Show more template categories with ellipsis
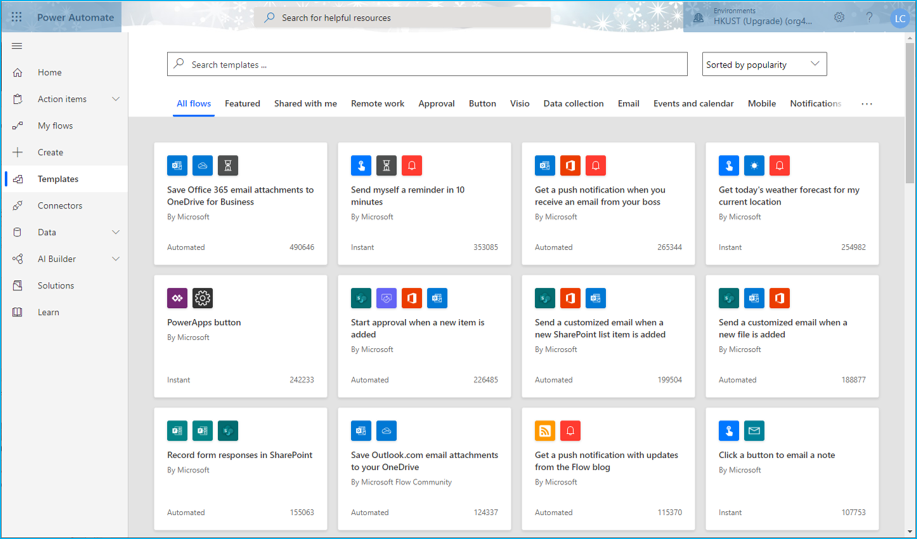The height and width of the screenshot is (539, 917). pos(867,103)
